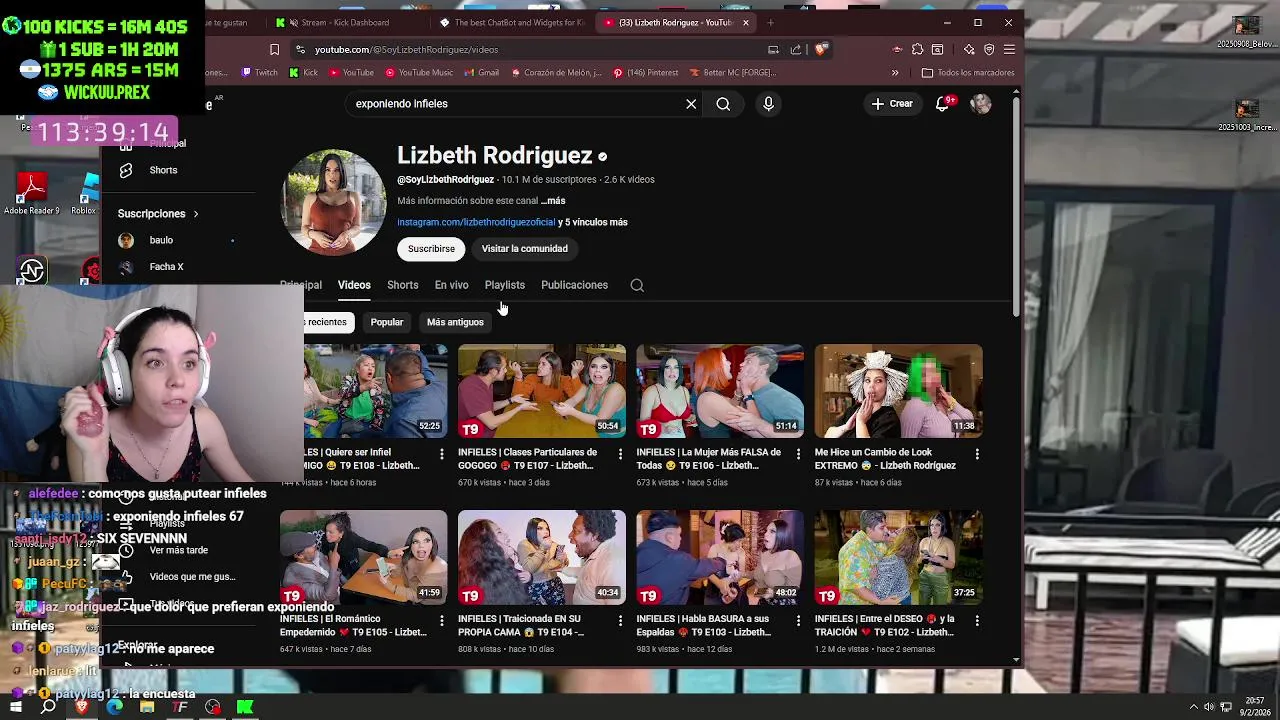Click the Suscribirse button

pos(431,249)
